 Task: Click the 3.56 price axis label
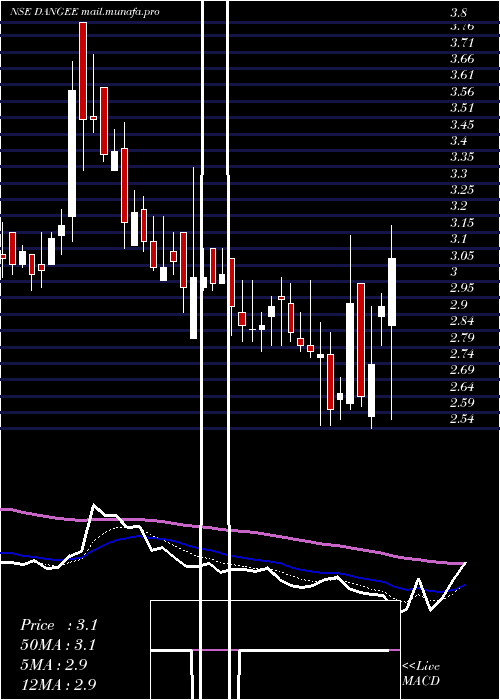(x=462, y=92)
